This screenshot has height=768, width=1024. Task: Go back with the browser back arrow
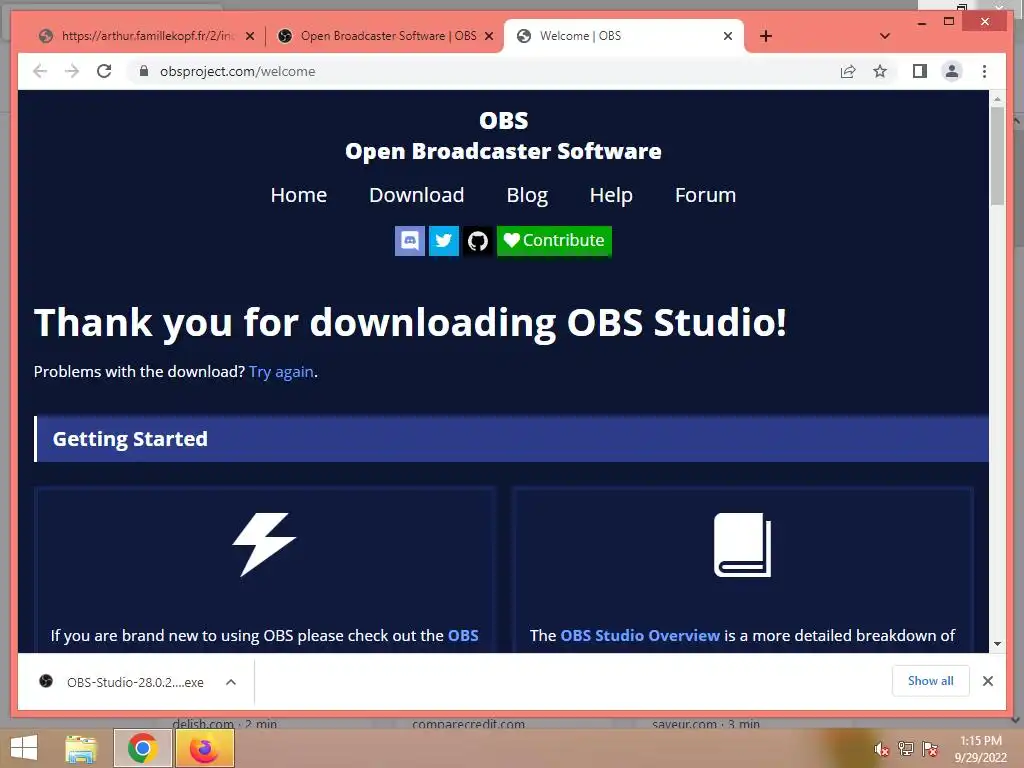(x=40, y=71)
